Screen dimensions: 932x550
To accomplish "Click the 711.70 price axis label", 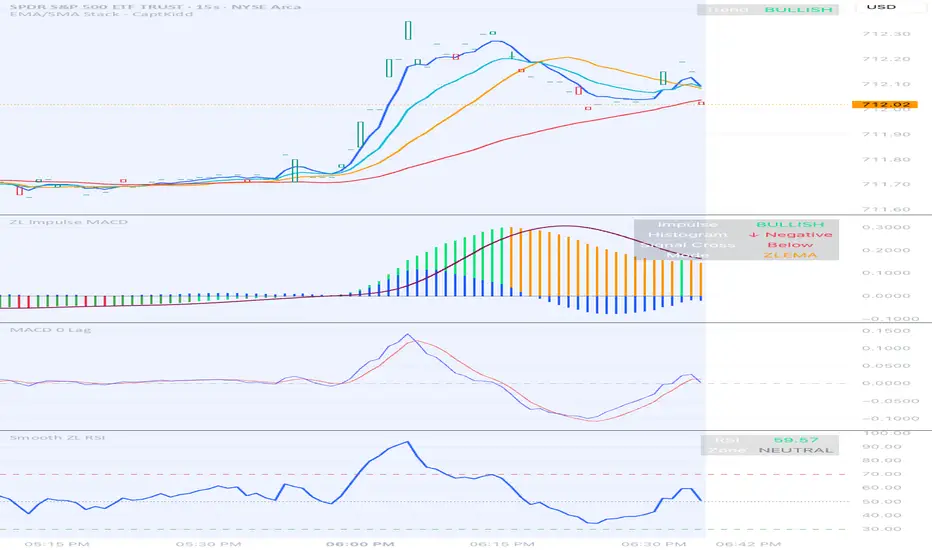I will [886, 184].
